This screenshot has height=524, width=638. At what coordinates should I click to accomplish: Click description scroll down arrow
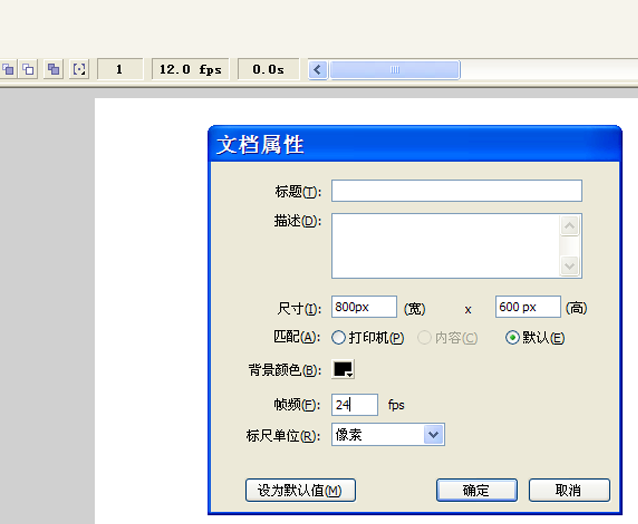(570, 266)
